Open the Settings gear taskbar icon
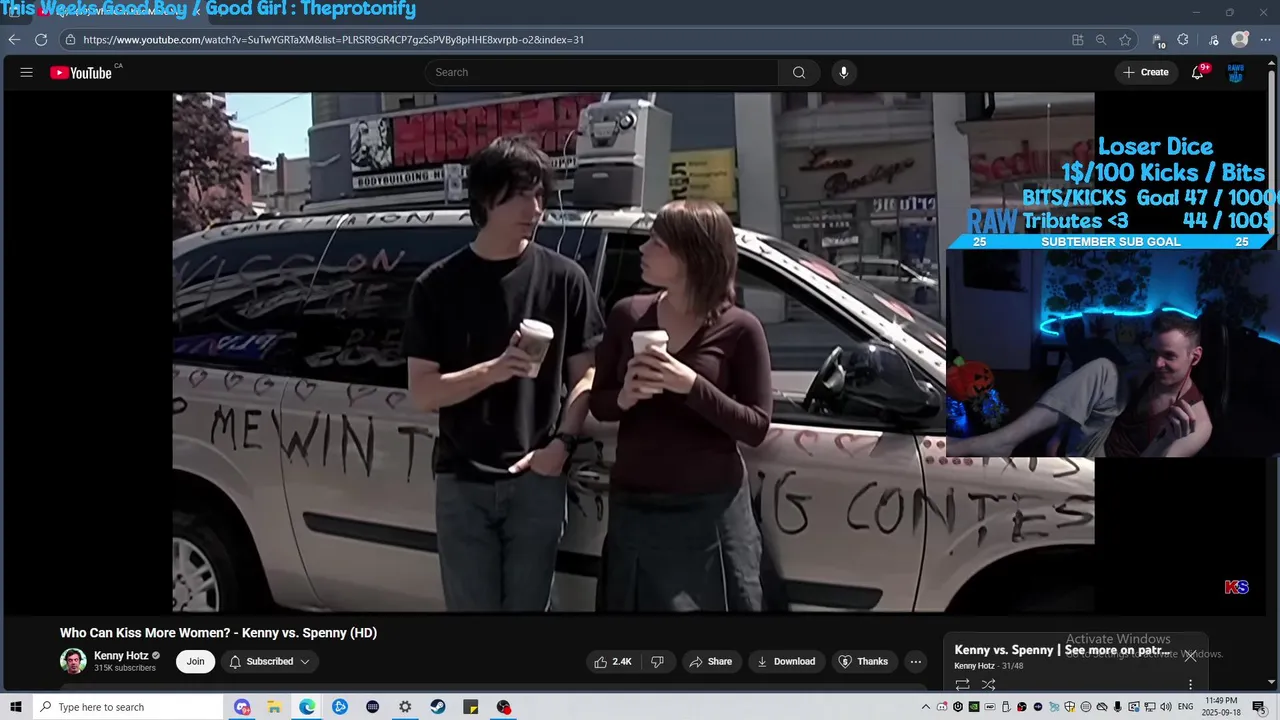This screenshot has height=720, width=1280. (x=405, y=707)
